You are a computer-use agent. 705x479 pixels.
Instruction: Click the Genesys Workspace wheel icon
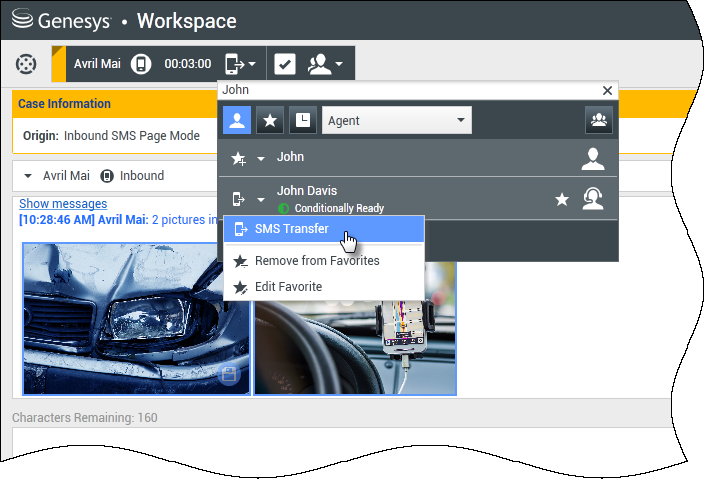click(26, 64)
